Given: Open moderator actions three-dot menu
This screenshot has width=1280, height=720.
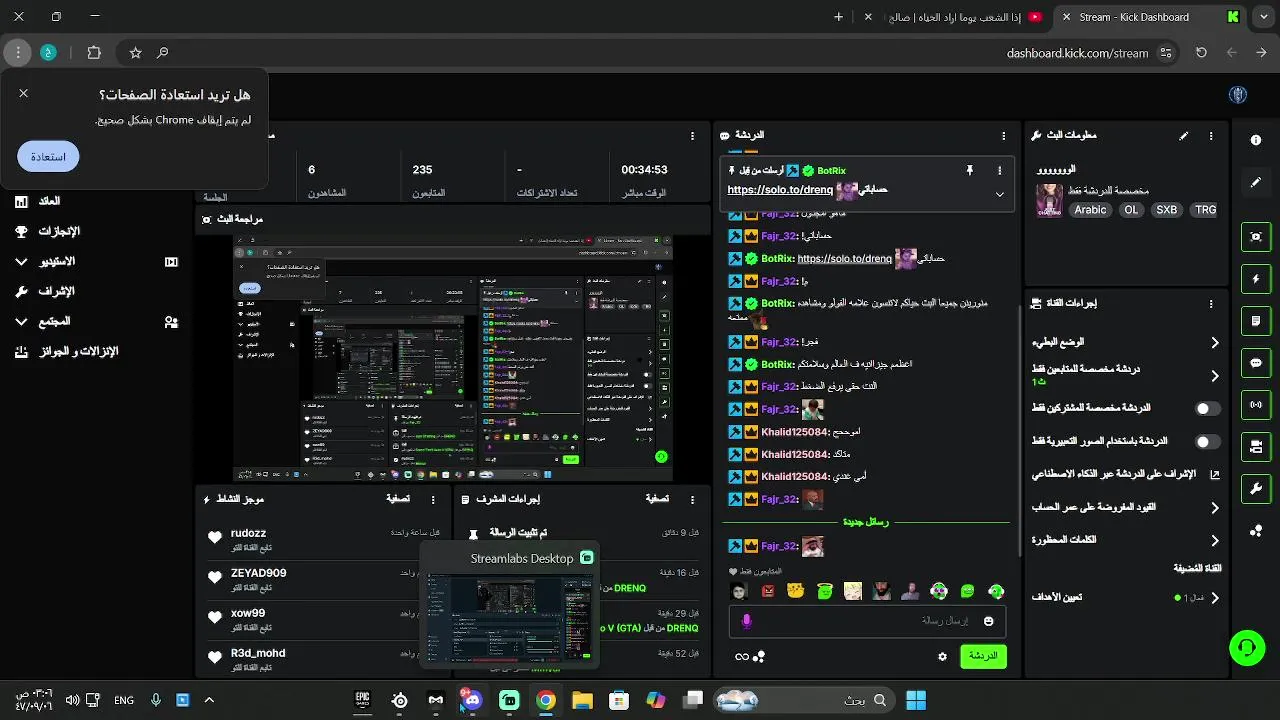Looking at the screenshot, I should pos(693,498).
